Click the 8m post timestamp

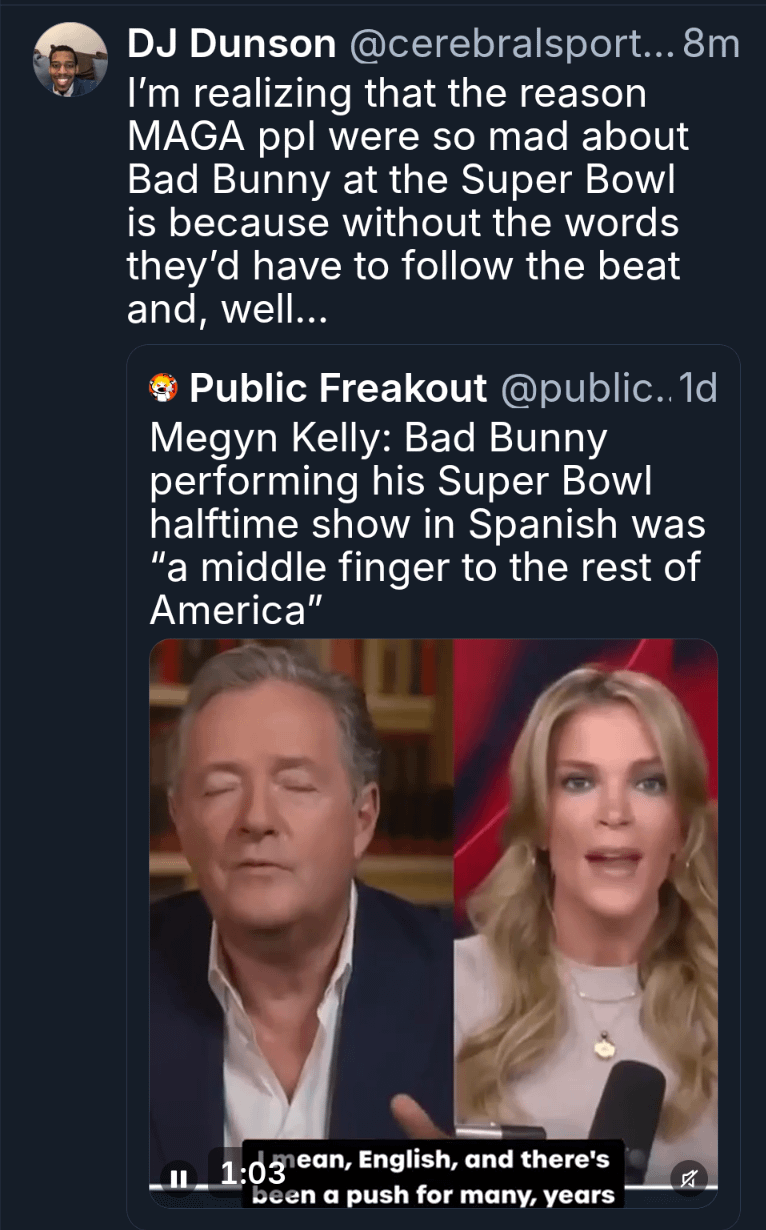711,44
